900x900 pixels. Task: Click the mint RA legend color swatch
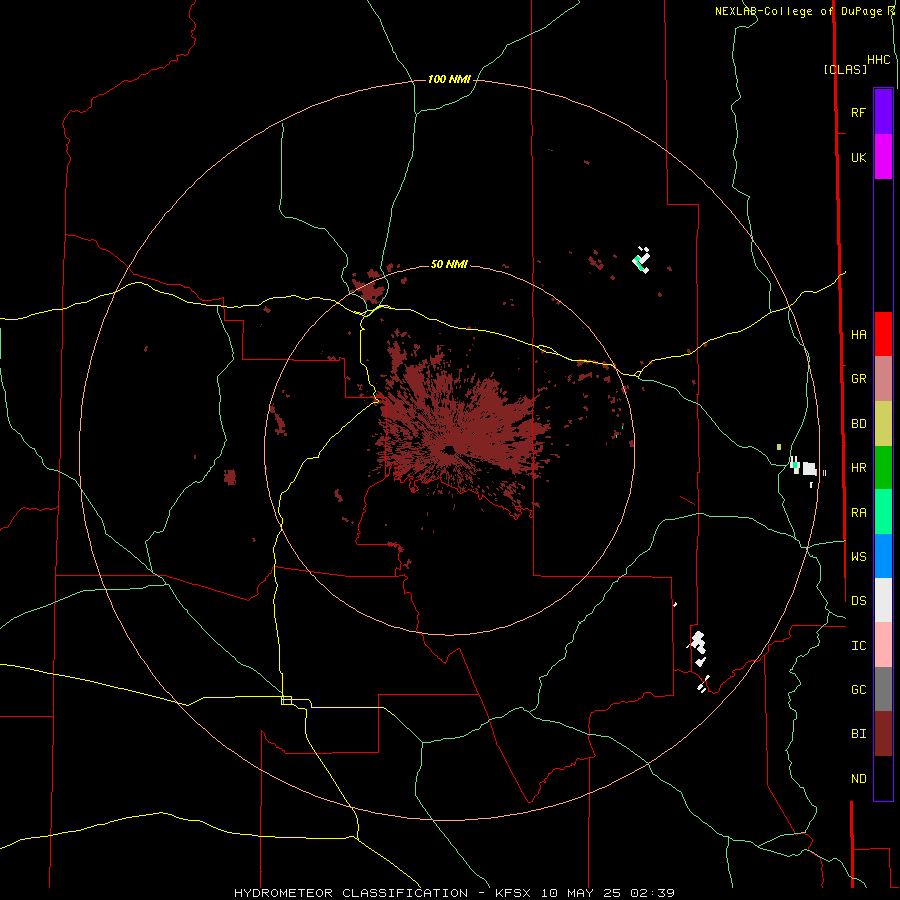[883, 512]
